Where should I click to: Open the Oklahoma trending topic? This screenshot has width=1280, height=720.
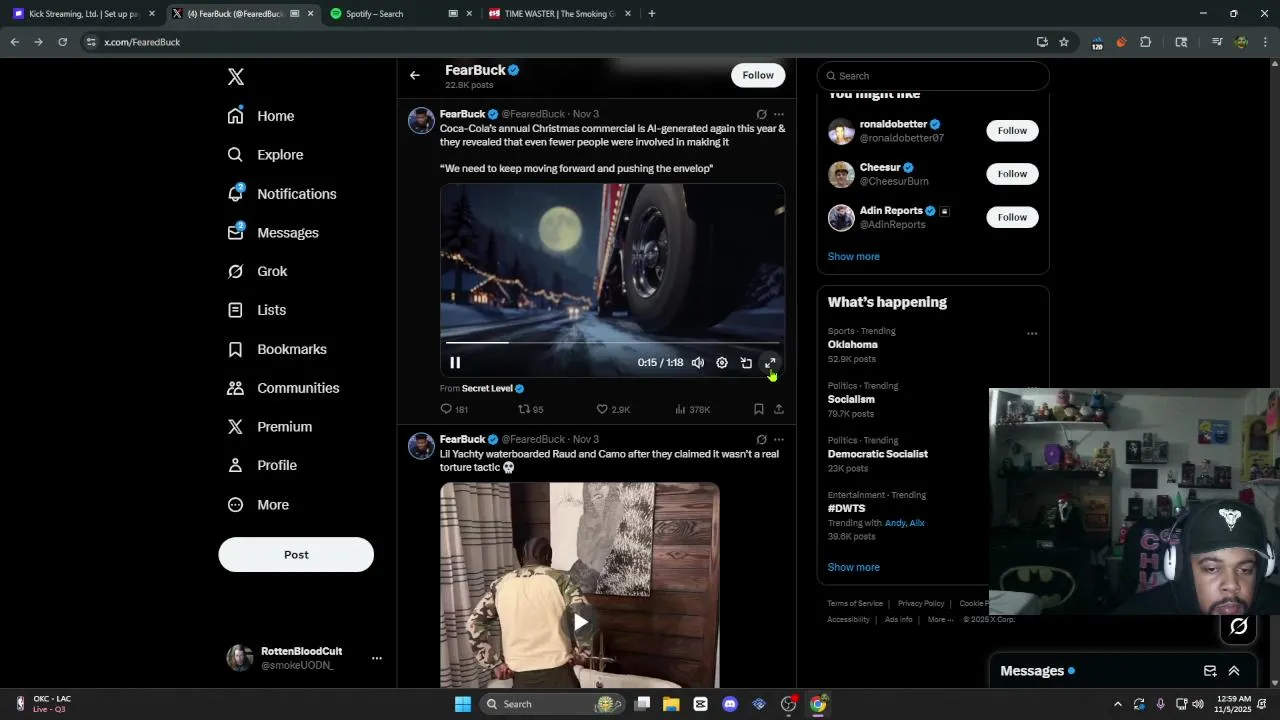coord(852,345)
